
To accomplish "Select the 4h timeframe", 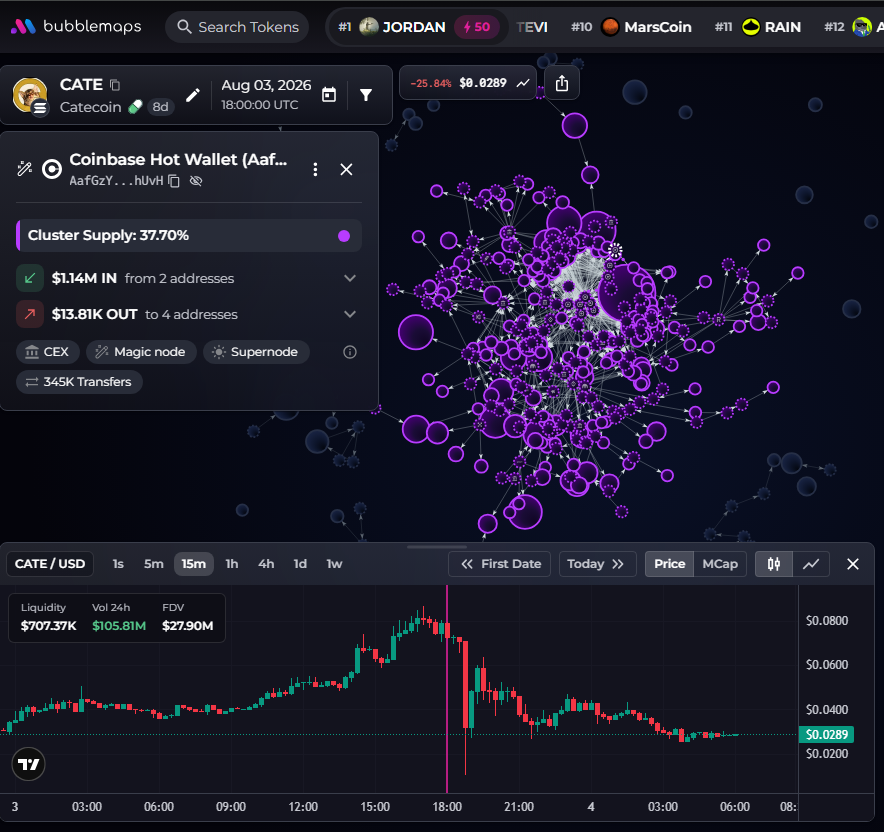I will click(266, 564).
